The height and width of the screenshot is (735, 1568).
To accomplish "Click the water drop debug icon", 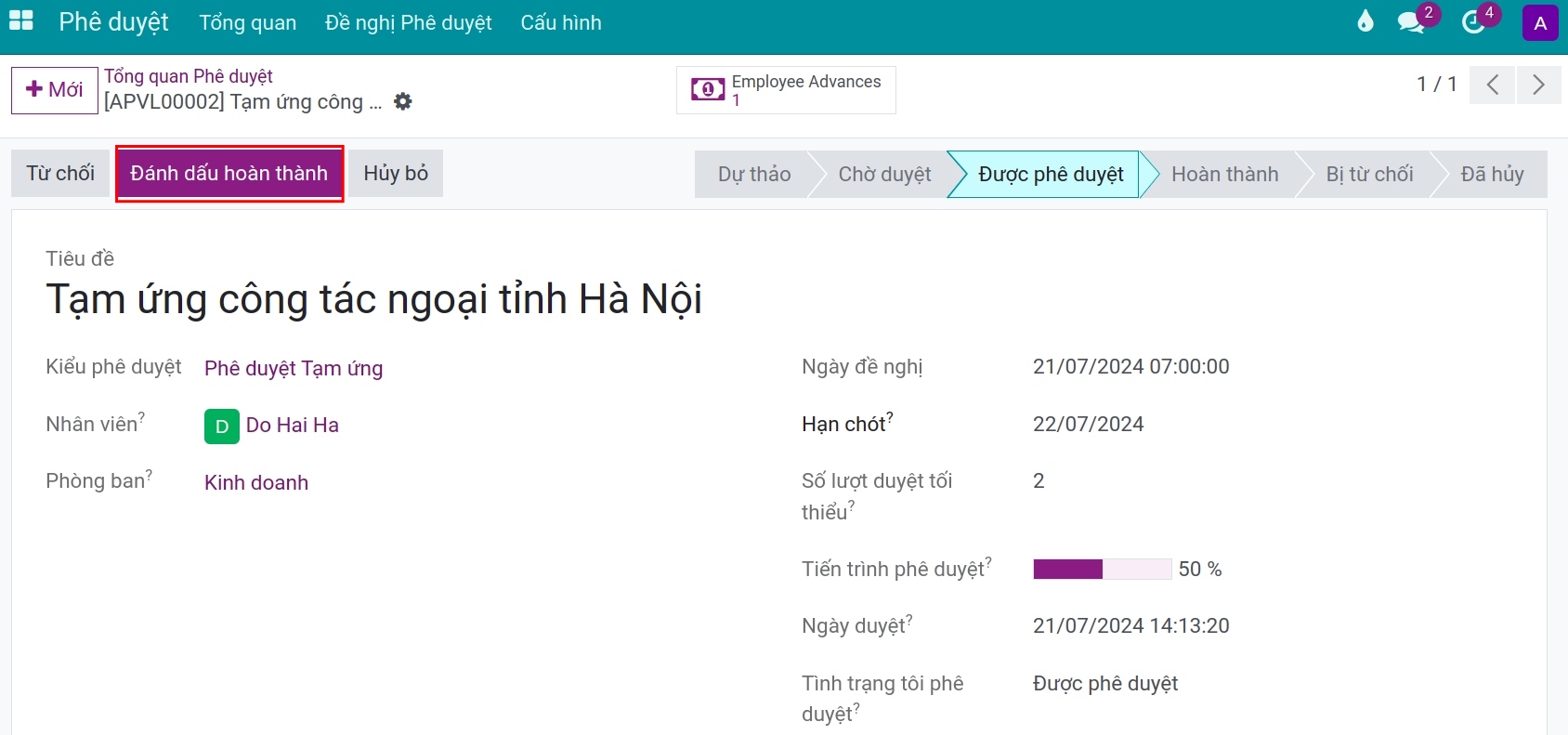I will 1365,21.
